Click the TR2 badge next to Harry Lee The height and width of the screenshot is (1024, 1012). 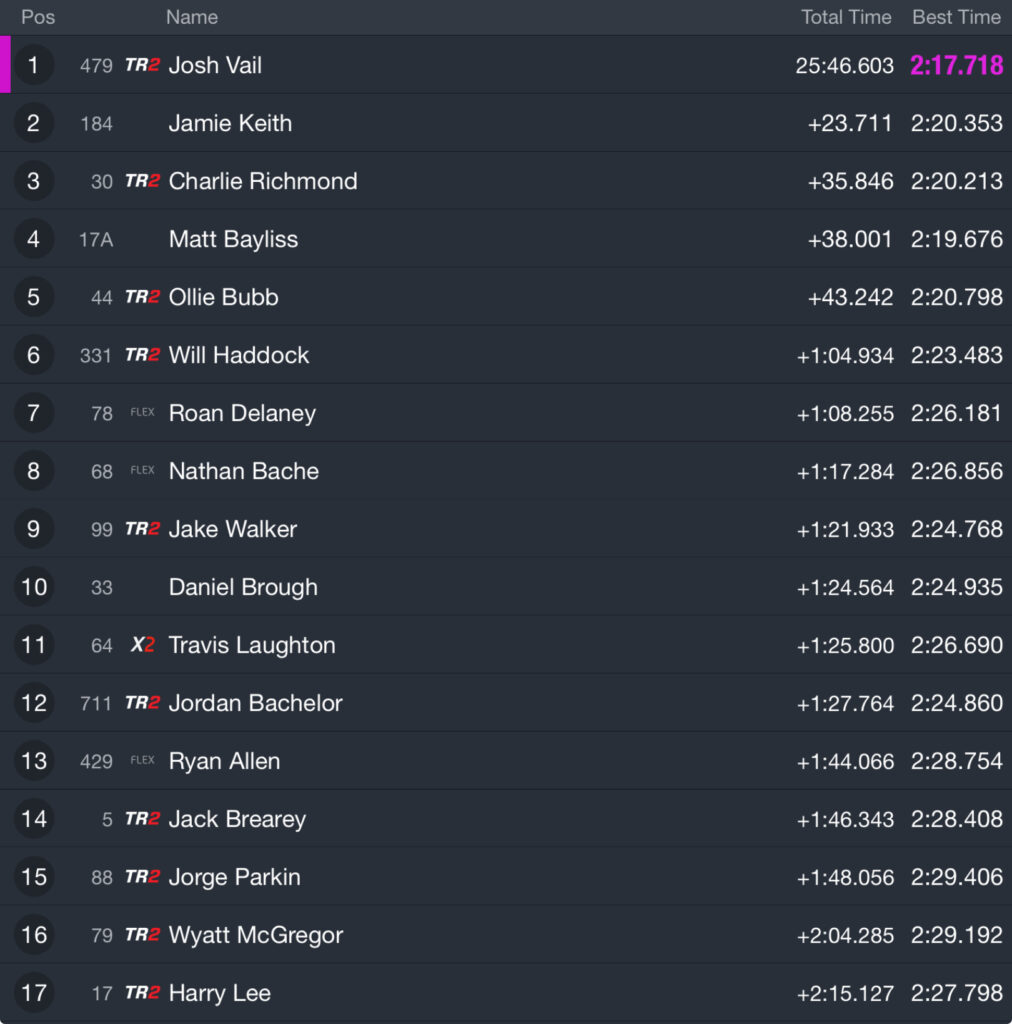142,993
